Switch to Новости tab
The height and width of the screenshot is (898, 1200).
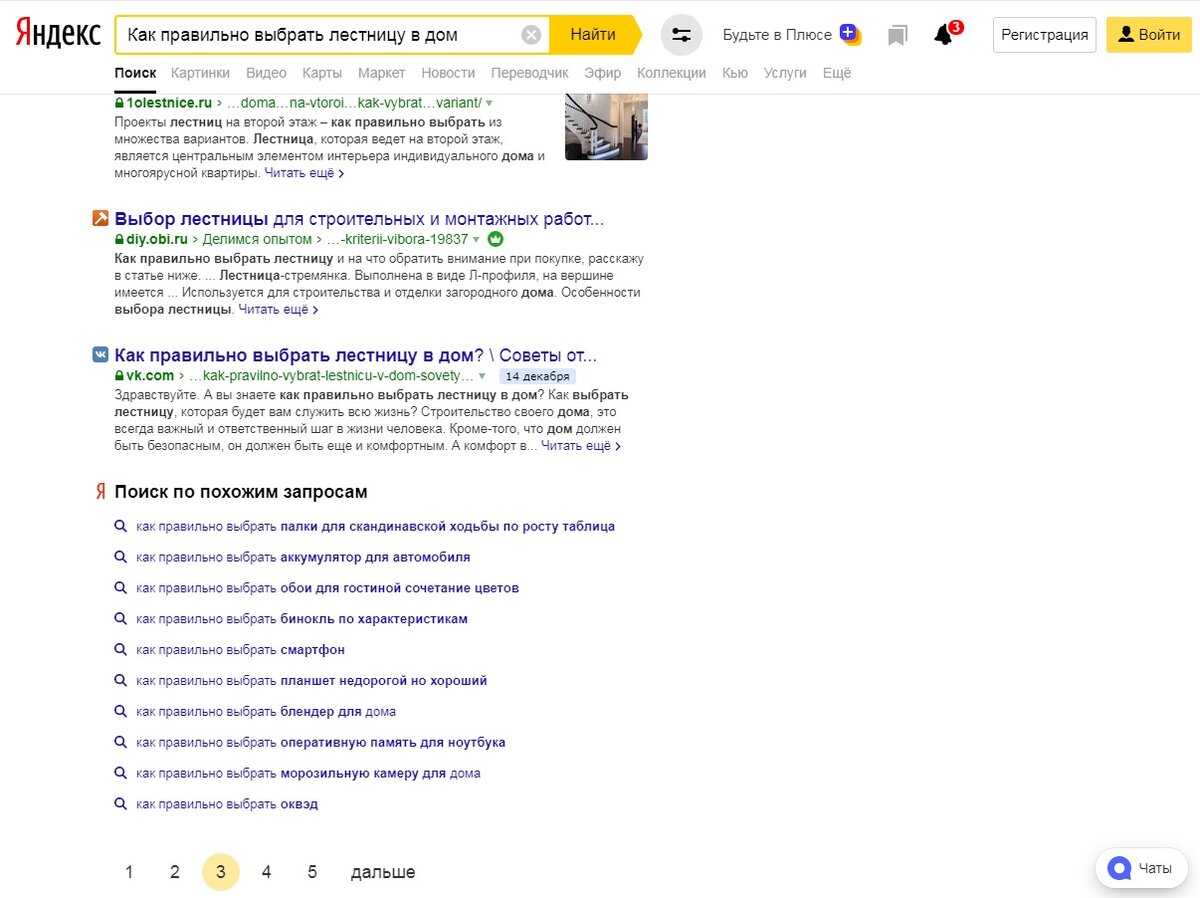[448, 73]
